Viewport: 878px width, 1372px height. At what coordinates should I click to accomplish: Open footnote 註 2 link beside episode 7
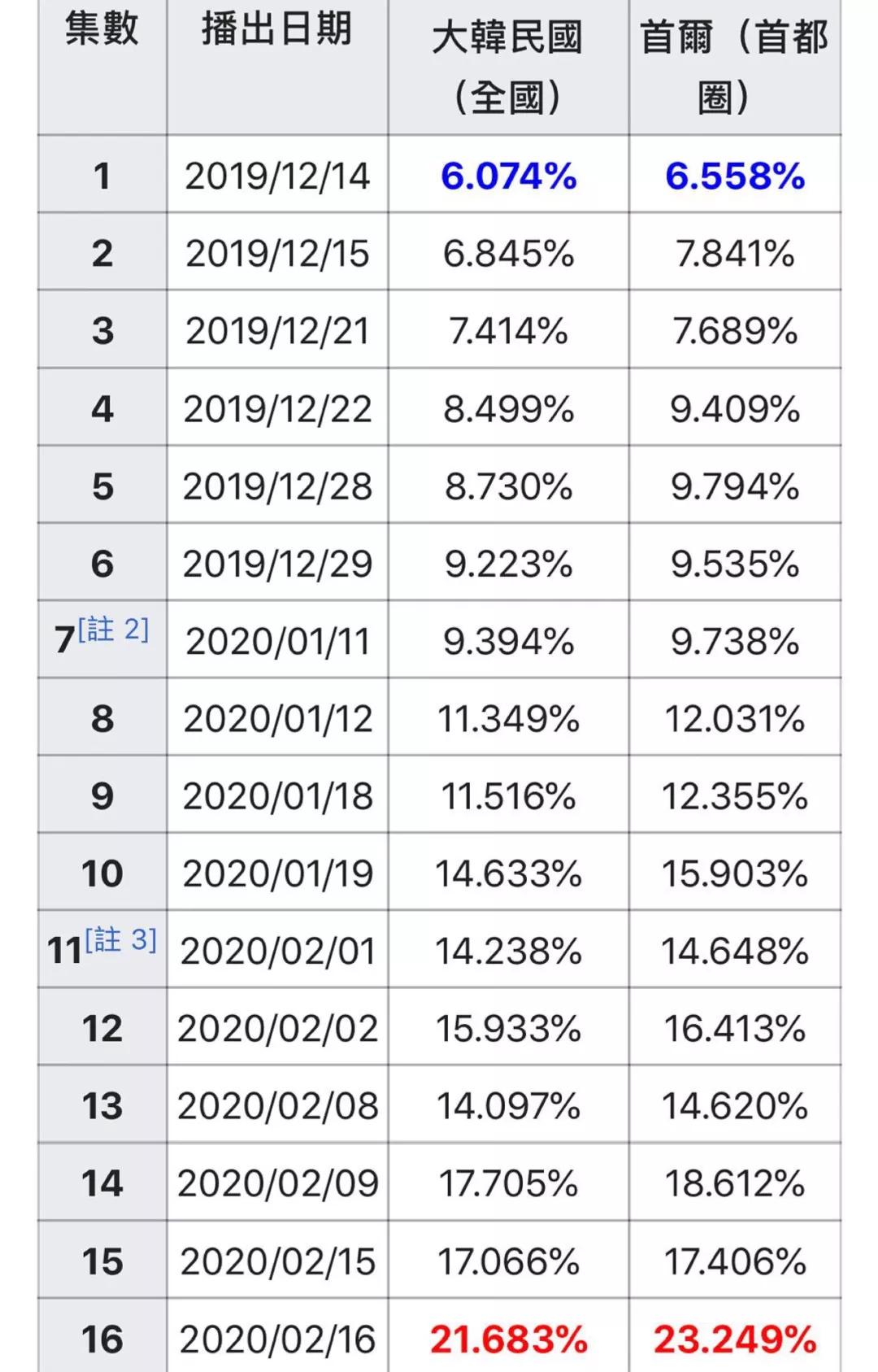click(x=114, y=629)
